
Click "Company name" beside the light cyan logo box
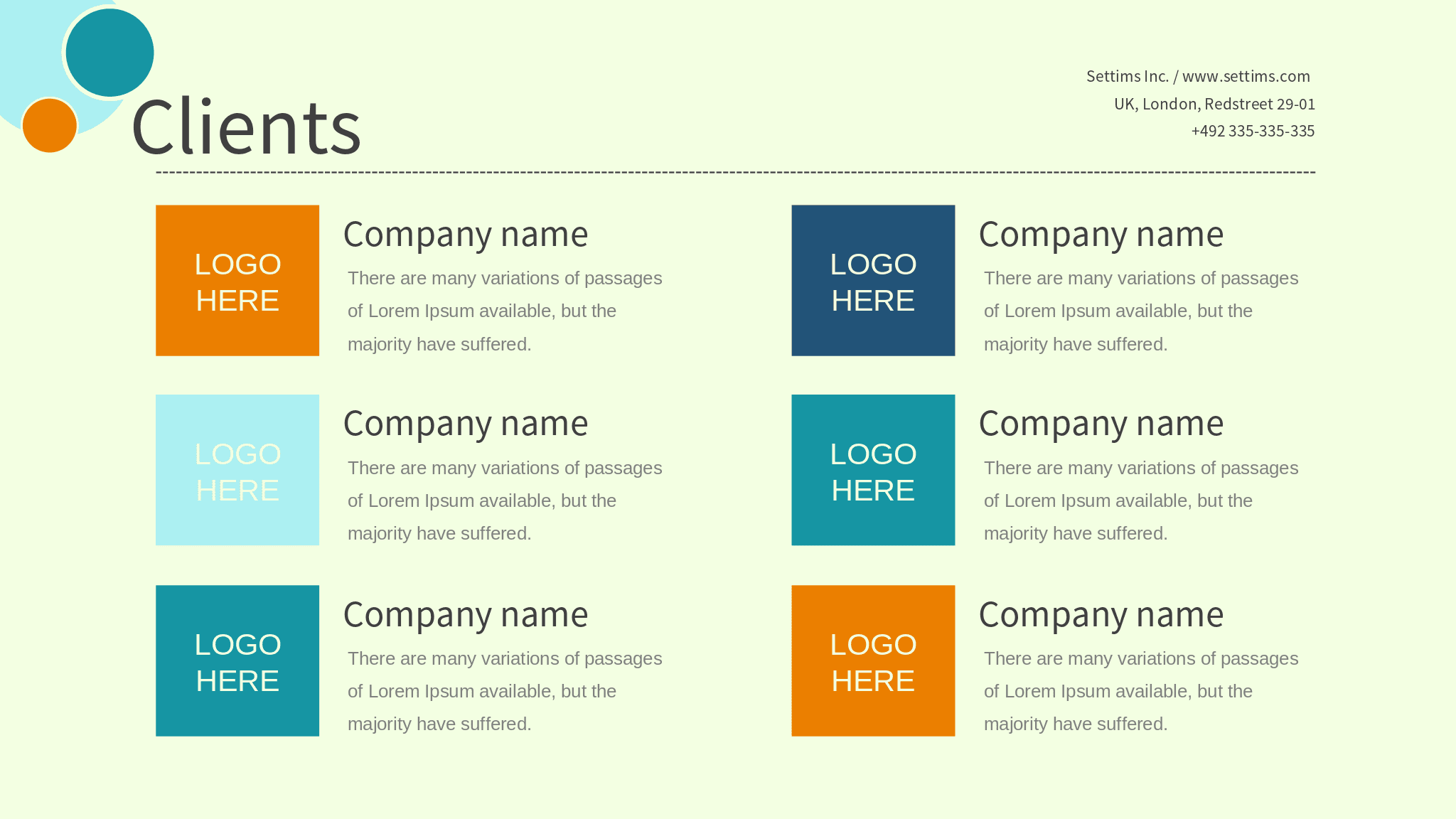466,424
